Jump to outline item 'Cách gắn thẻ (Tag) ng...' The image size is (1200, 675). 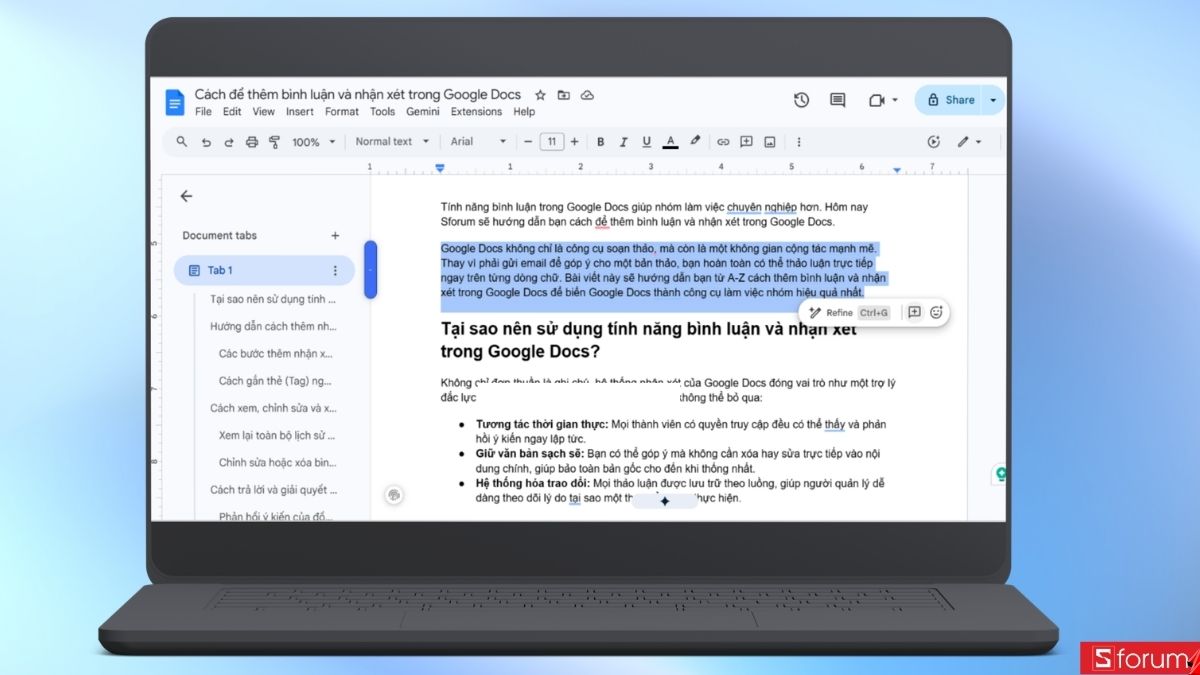point(276,381)
